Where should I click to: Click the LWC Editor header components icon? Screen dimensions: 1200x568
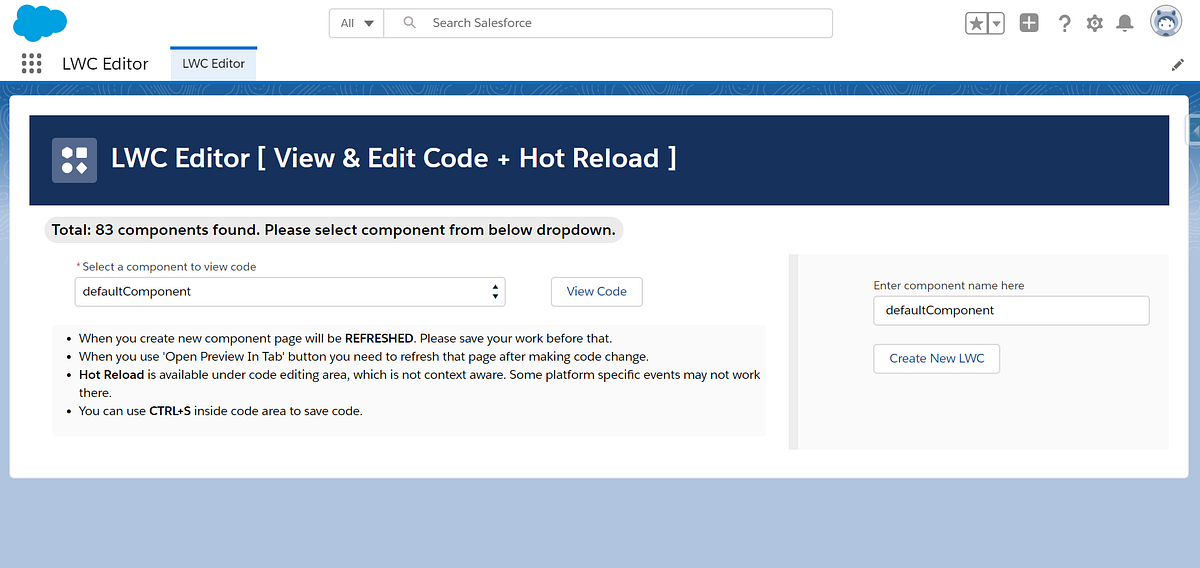[74, 160]
